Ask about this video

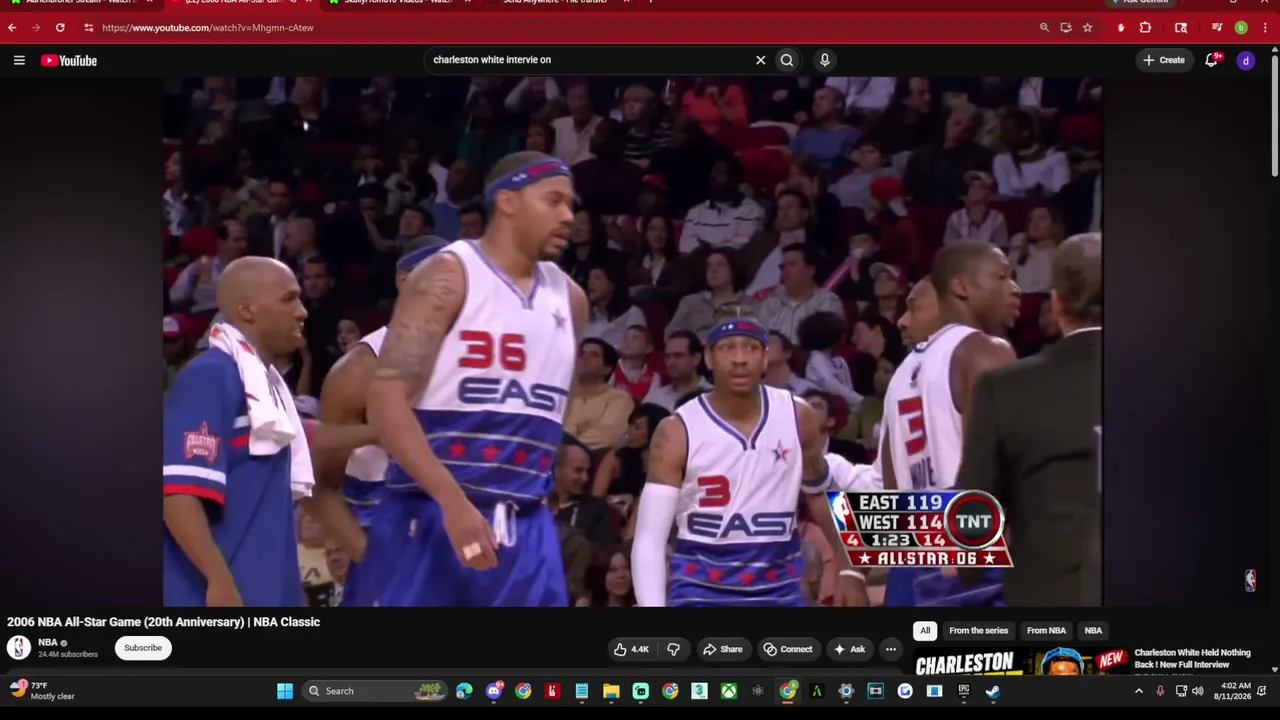click(x=849, y=649)
